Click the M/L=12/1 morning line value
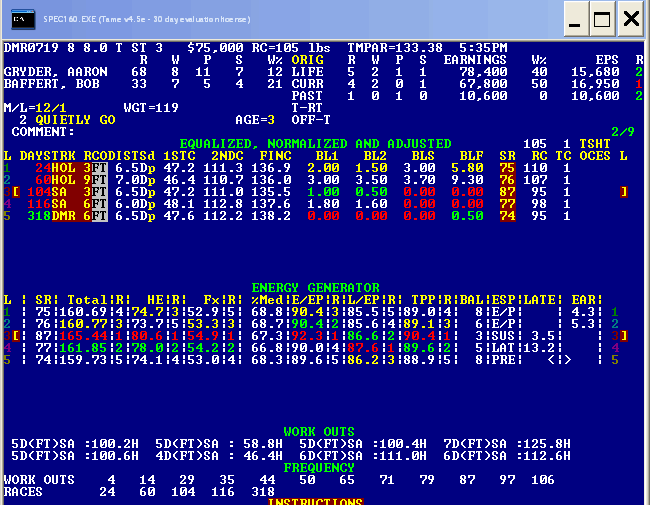The width and height of the screenshot is (650, 505). (35, 108)
